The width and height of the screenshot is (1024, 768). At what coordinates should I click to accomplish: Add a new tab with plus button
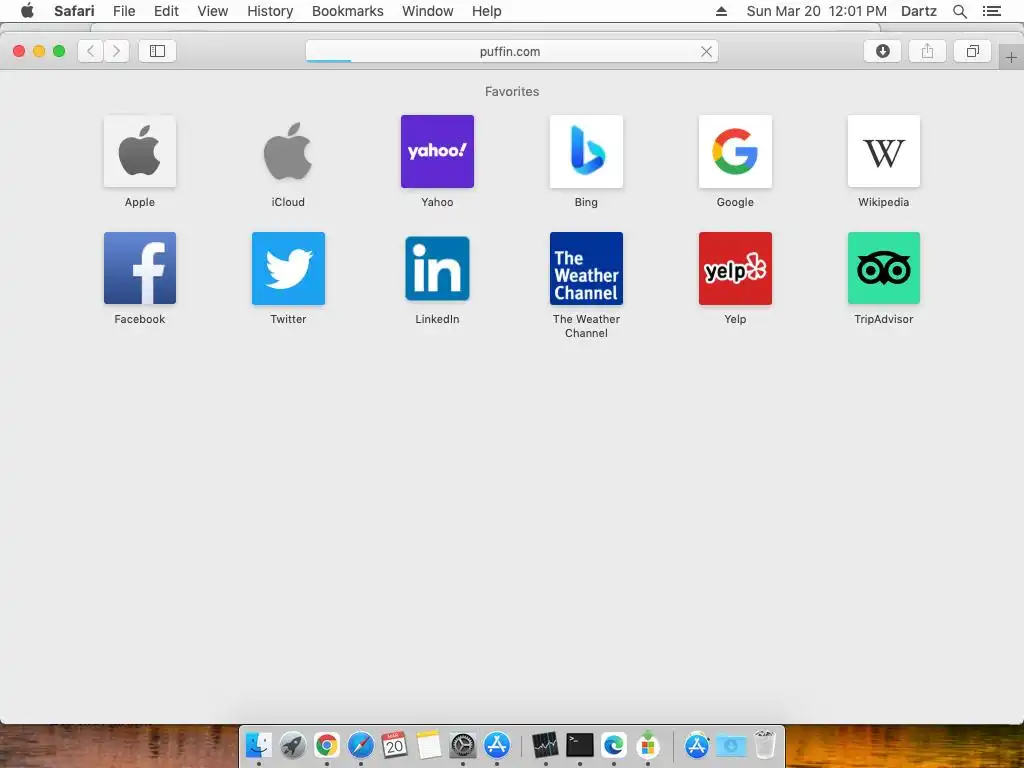(1011, 57)
